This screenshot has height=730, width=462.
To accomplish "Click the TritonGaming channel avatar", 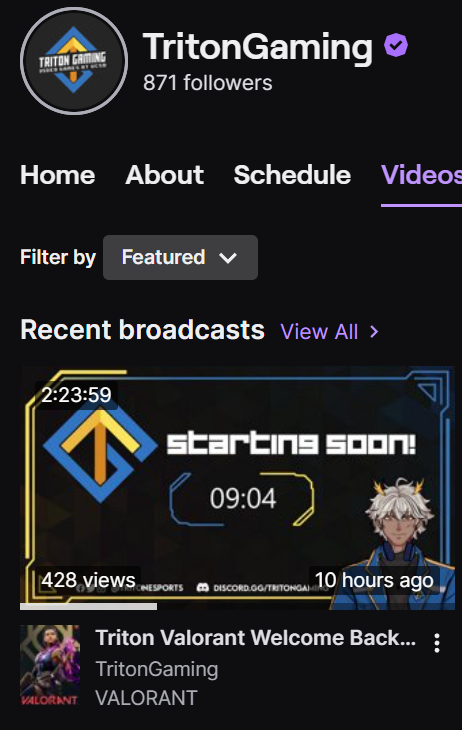I will [x=74, y=61].
